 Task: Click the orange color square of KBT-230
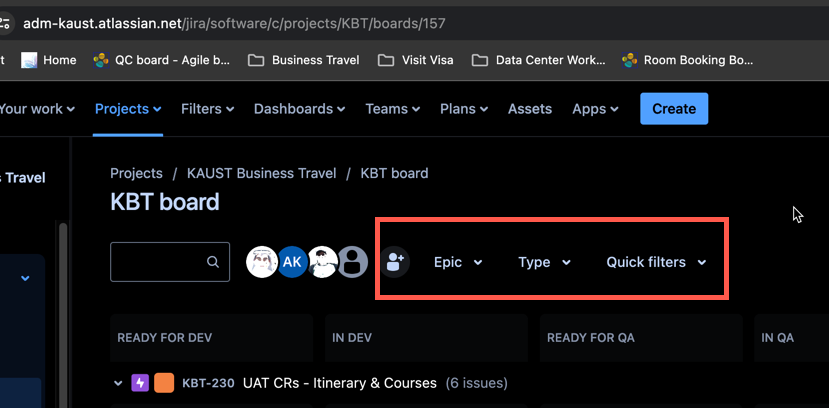164,383
